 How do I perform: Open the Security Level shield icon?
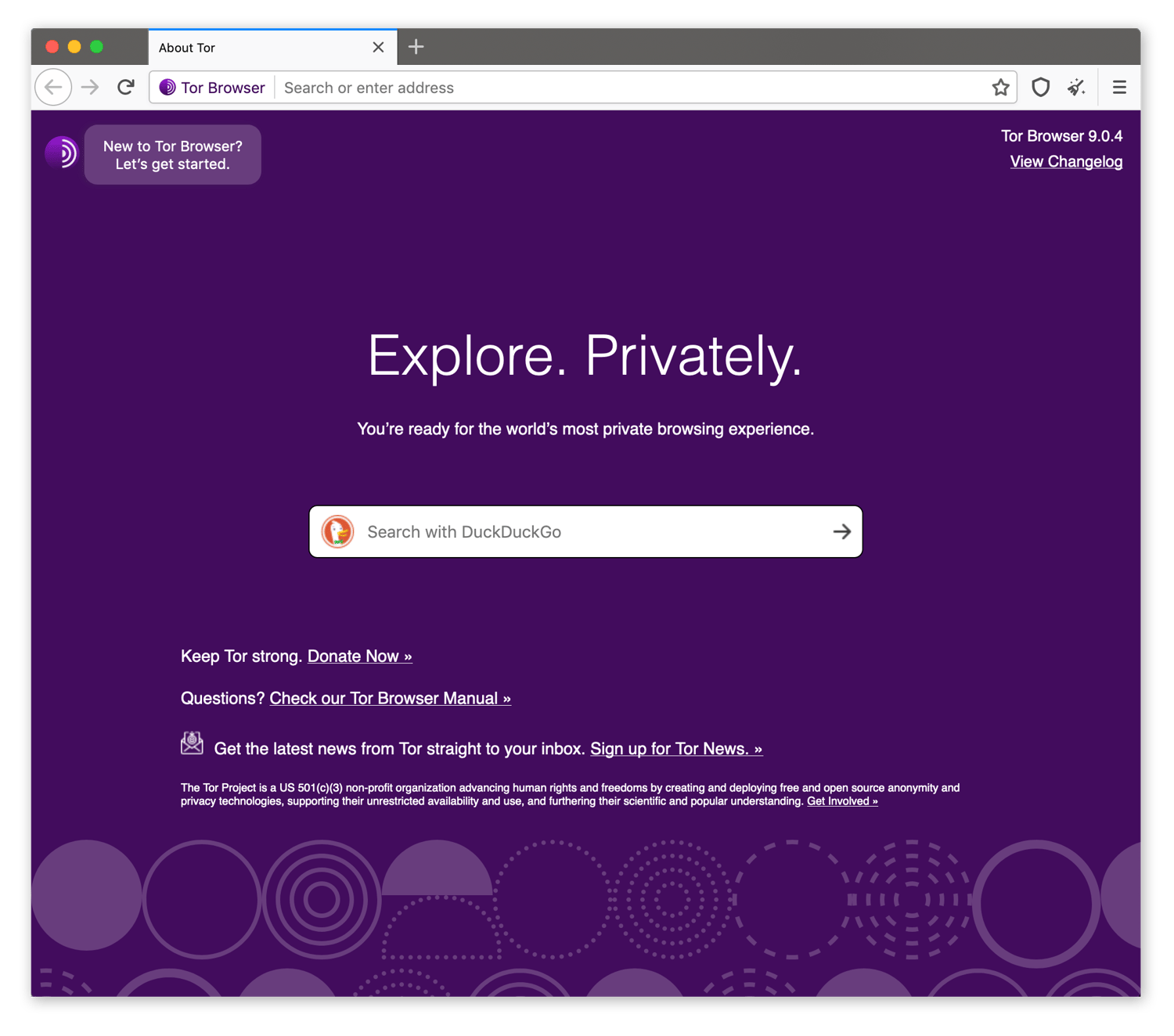(1040, 88)
